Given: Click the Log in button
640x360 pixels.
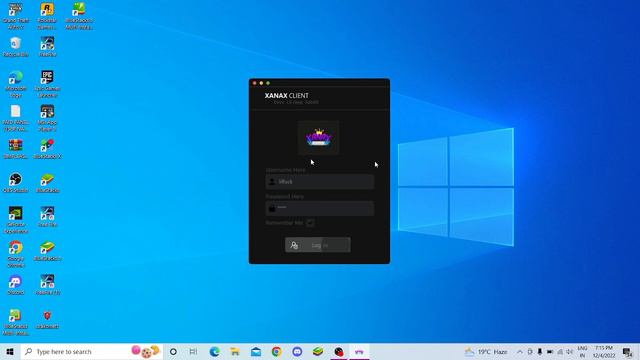Looking at the screenshot, I should pyautogui.click(x=318, y=245).
